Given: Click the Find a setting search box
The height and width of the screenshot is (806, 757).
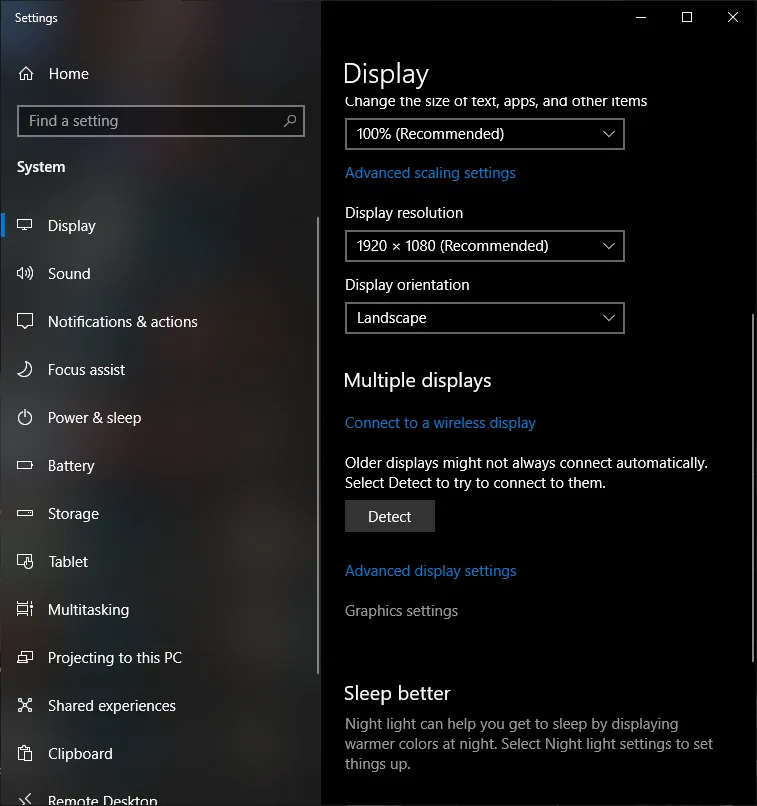Looking at the screenshot, I should [160, 121].
